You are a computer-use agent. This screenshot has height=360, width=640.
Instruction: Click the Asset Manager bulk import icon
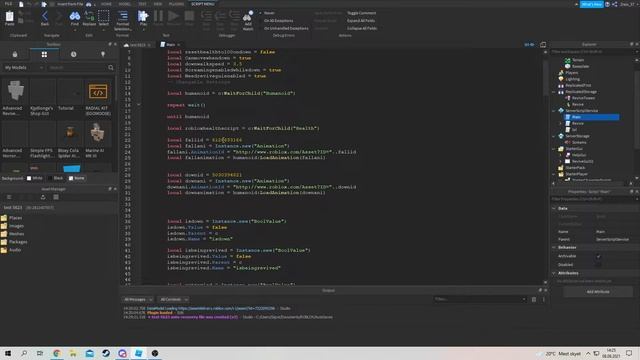click(x=43, y=197)
